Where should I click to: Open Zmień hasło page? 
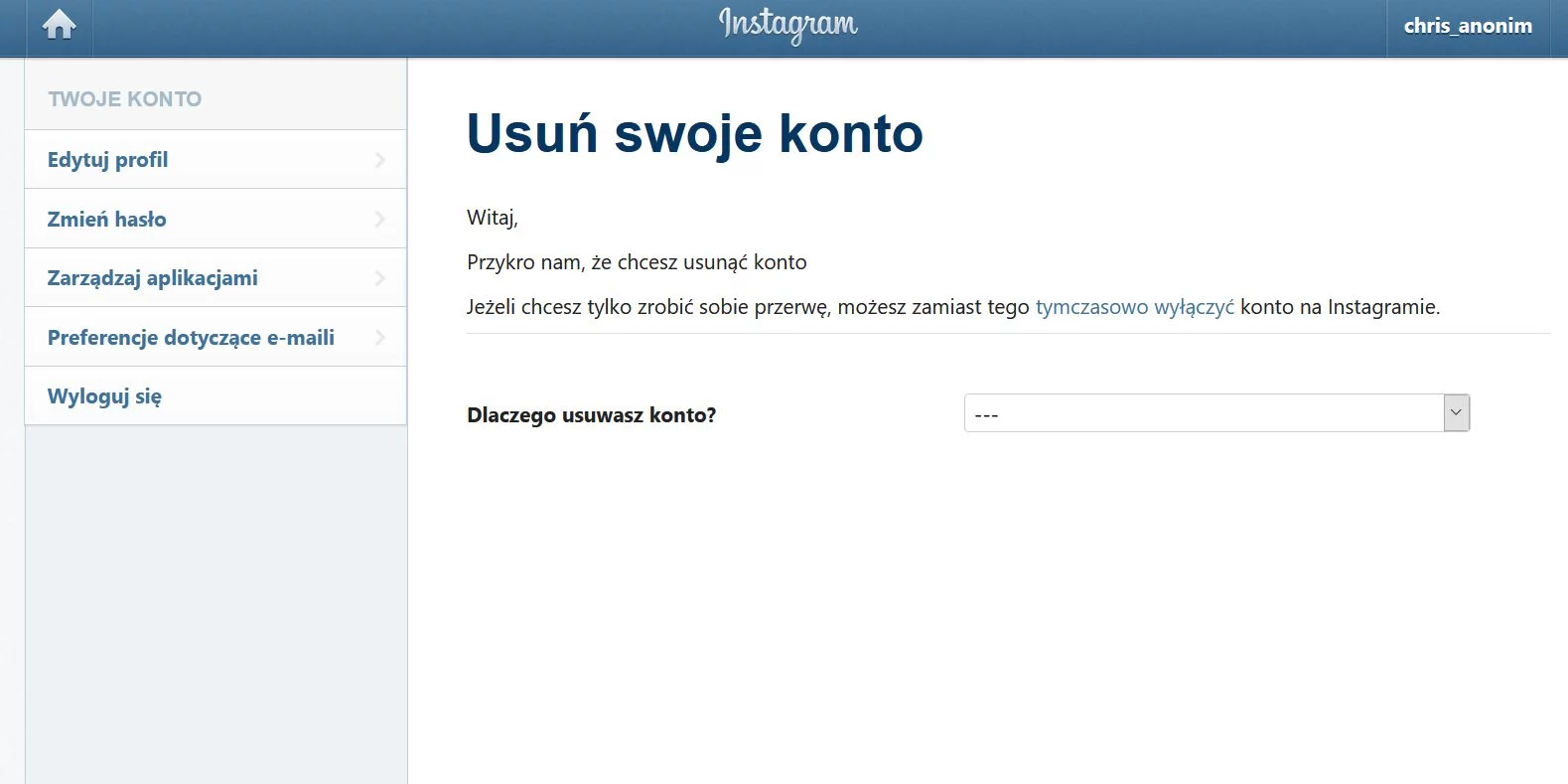pos(215,219)
